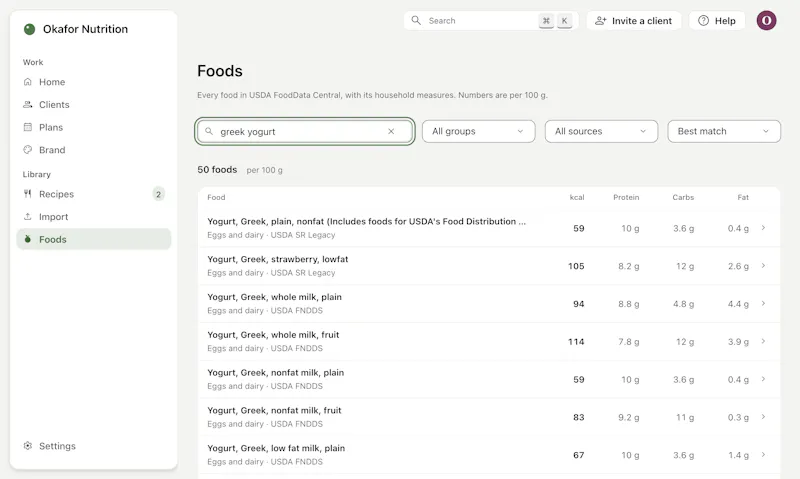
Task: Open Yogurt, Greek, strawberry, lowfat row
Action: pos(489,266)
